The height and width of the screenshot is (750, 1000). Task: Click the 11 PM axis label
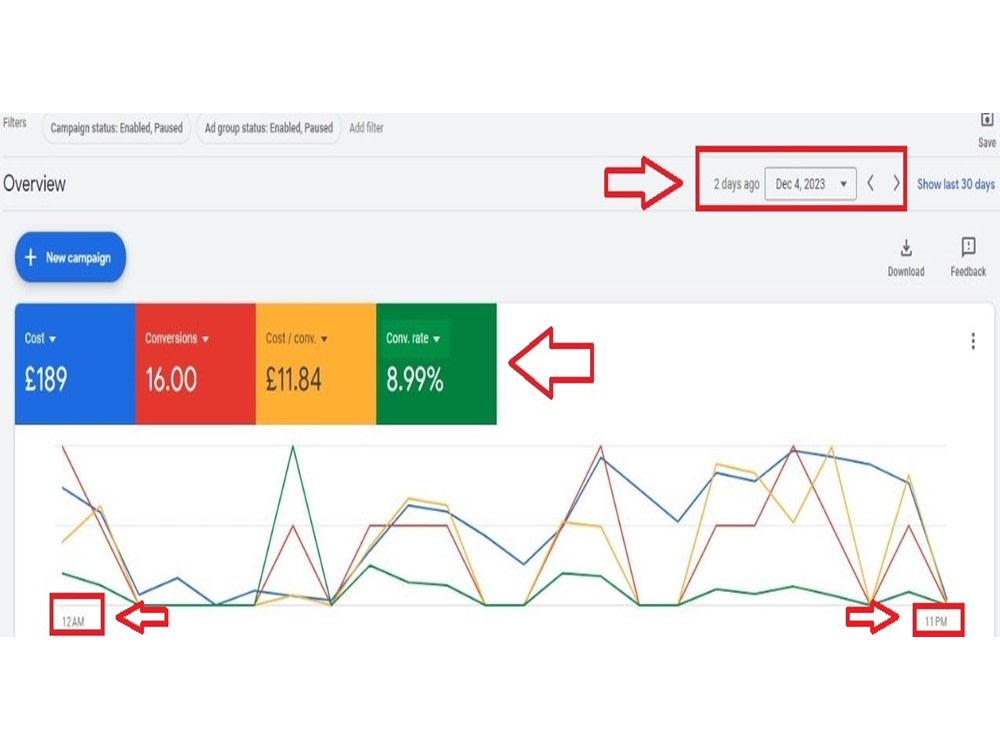[936, 621]
